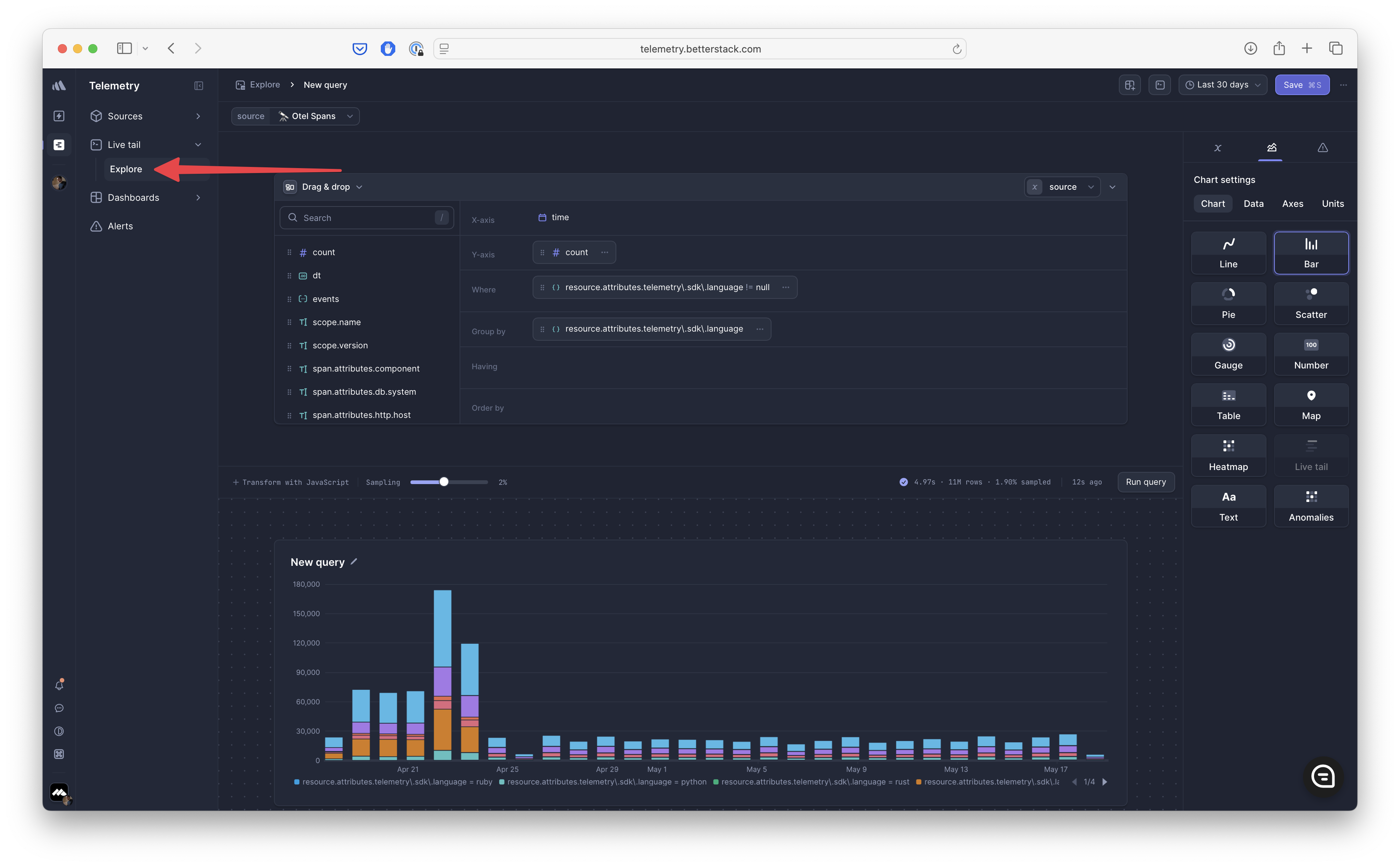
Task: Open the Otel Spans source dropdown
Action: pyautogui.click(x=315, y=116)
